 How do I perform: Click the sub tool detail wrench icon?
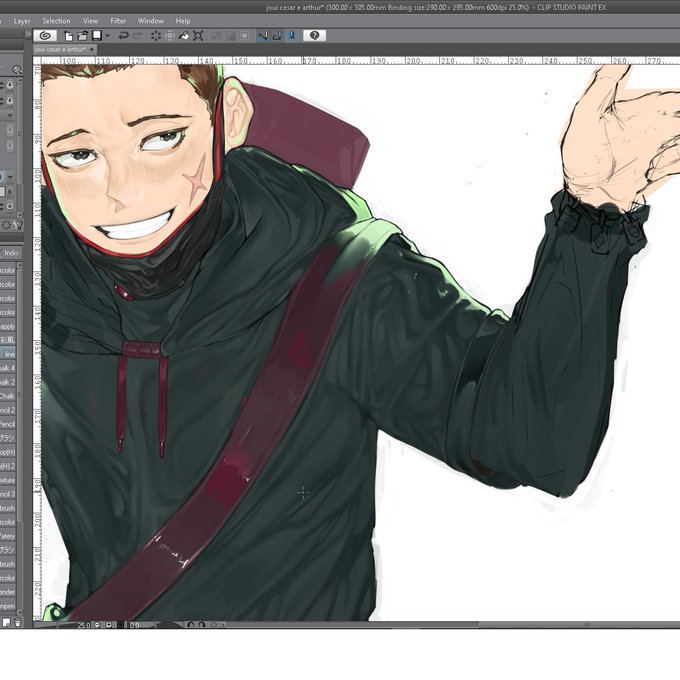pos(19,224)
